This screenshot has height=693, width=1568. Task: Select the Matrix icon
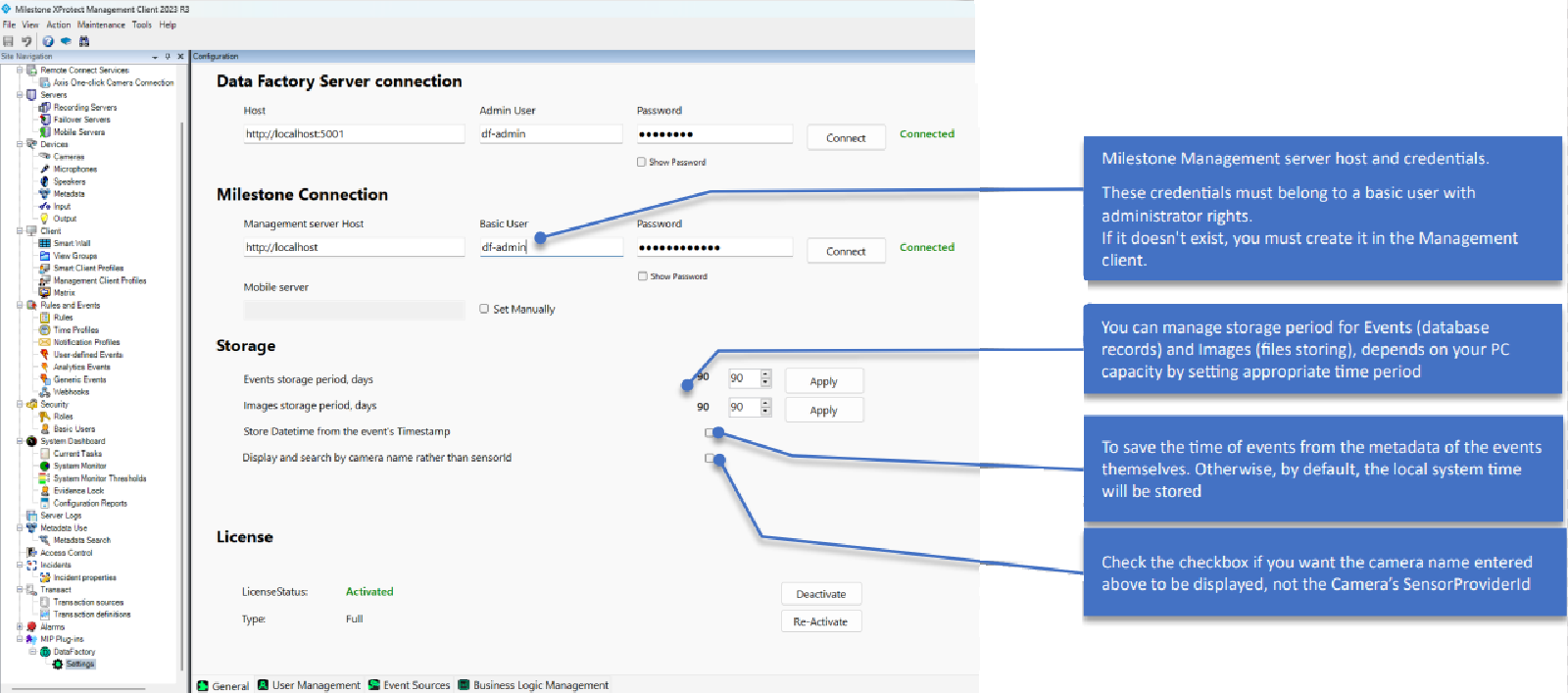pos(45,293)
